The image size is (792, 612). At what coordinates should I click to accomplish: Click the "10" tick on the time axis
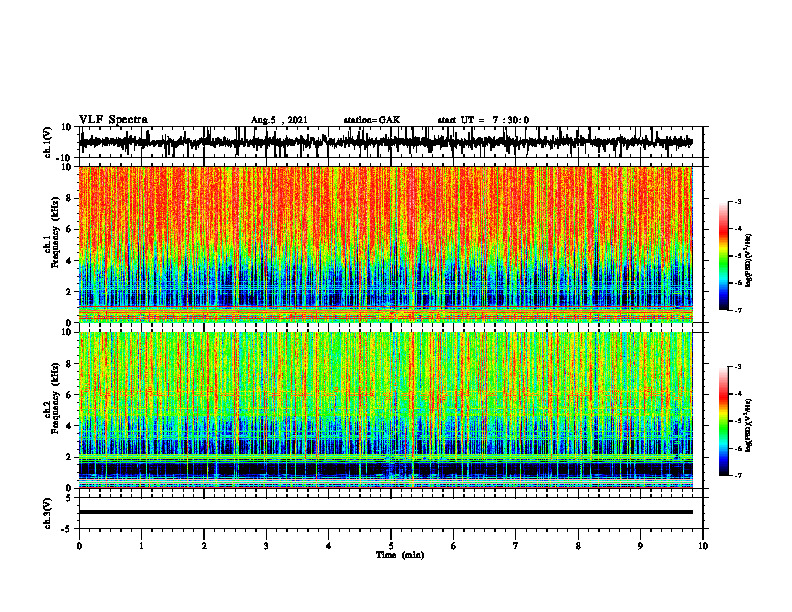coord(703,546)
